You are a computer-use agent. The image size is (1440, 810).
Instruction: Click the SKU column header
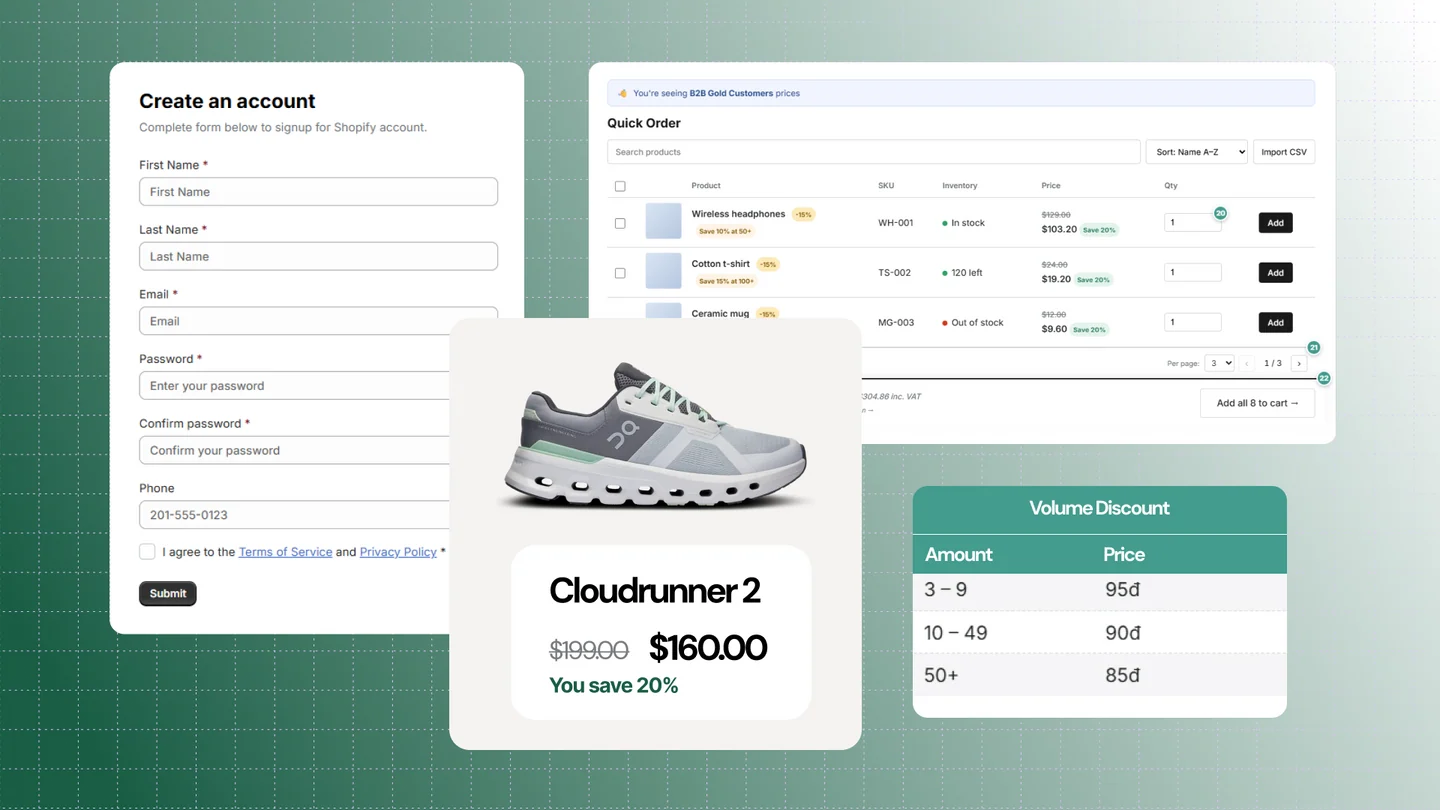point(886,186)
